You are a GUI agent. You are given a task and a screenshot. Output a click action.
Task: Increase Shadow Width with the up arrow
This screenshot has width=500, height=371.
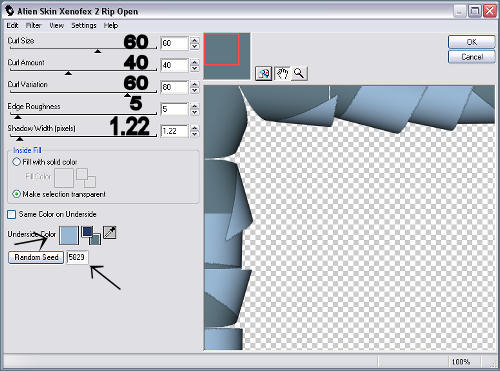(194, 128)
